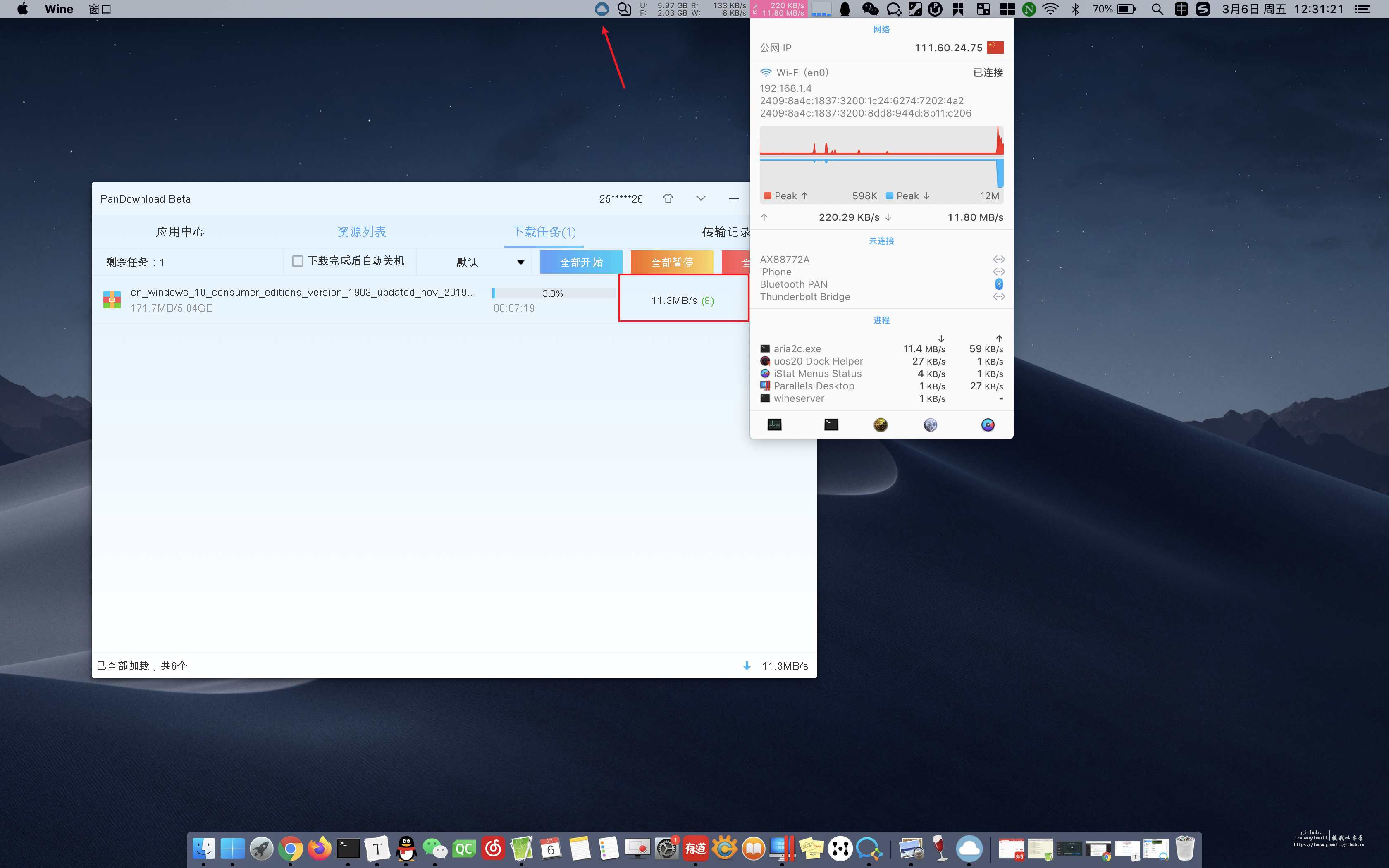This screenshot has width=1389, height=868.
Task: Open Network Utility globe icon
Action: (x=931, y=424)
